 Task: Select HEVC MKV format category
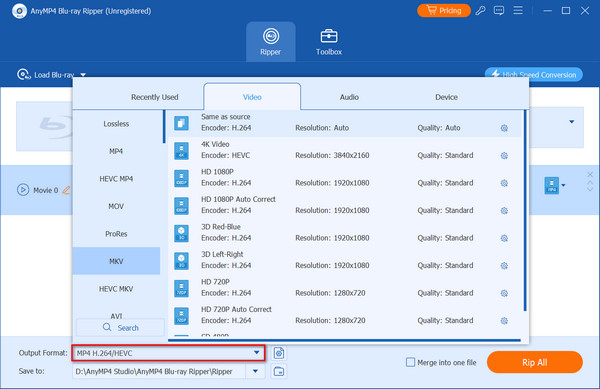(116, 289)
